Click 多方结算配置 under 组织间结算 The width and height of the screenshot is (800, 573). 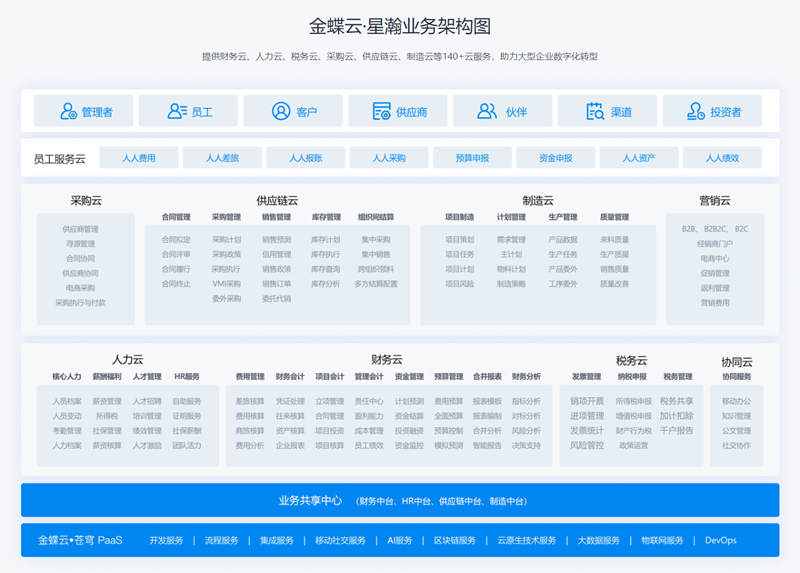point(376,284)
